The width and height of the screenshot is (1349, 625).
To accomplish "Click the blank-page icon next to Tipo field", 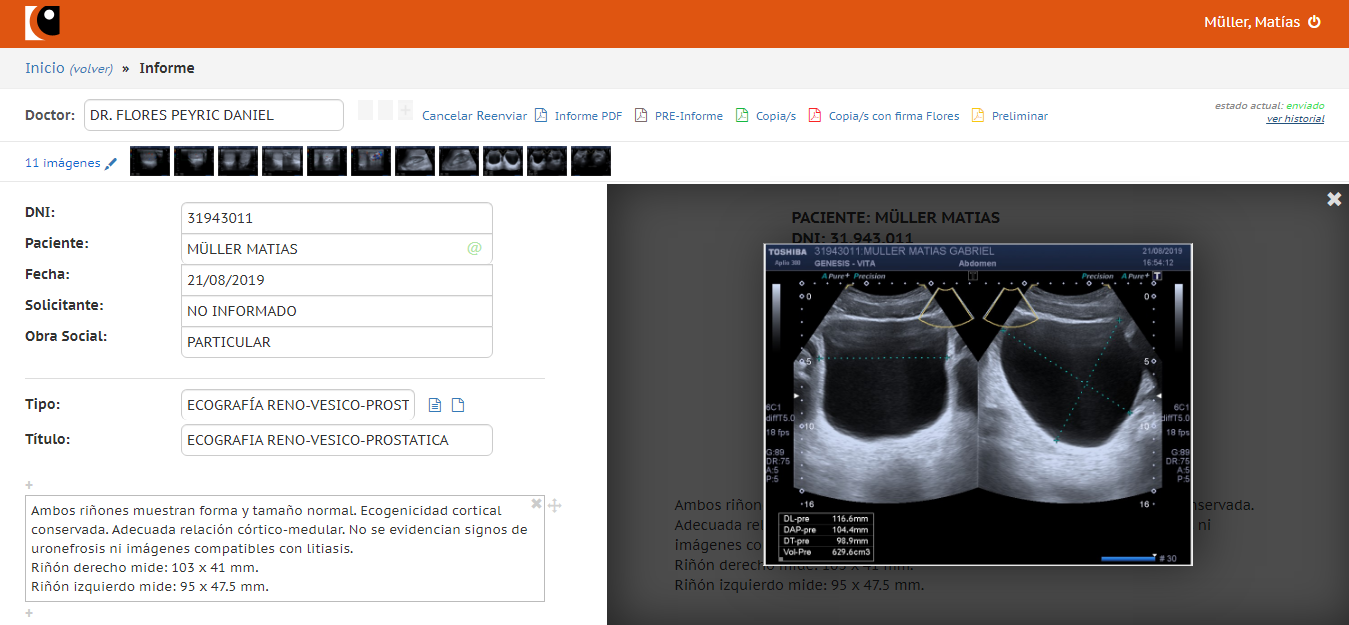I will point(458,405).
